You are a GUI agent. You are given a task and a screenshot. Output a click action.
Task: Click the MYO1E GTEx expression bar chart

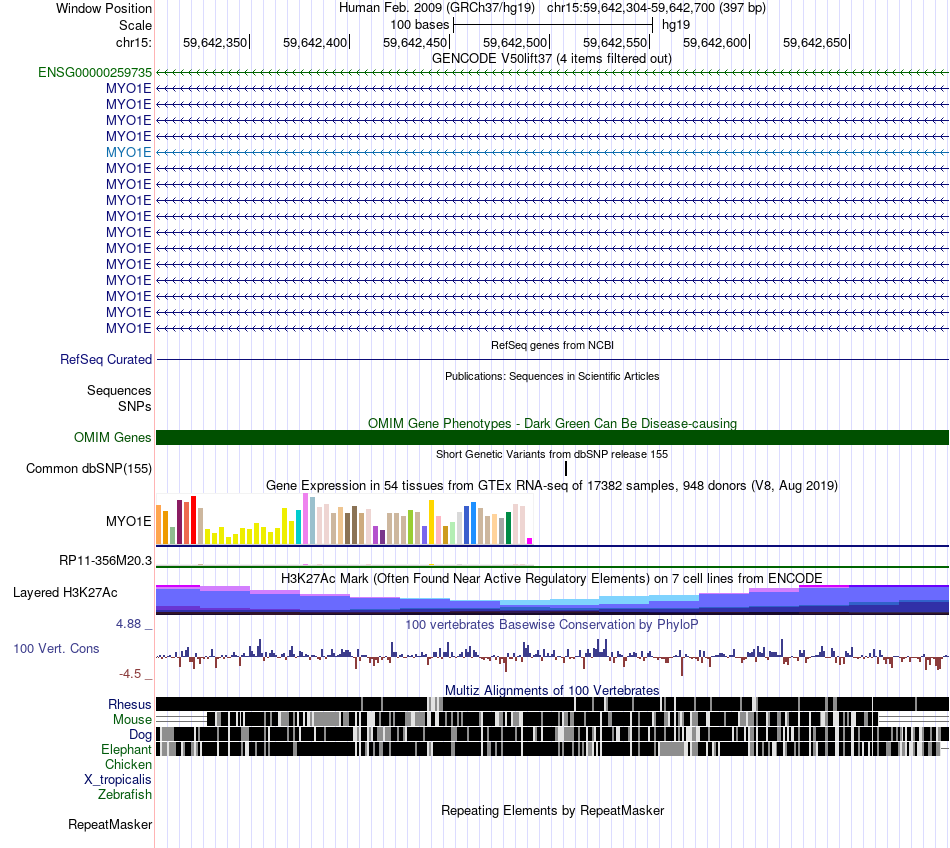344,519
